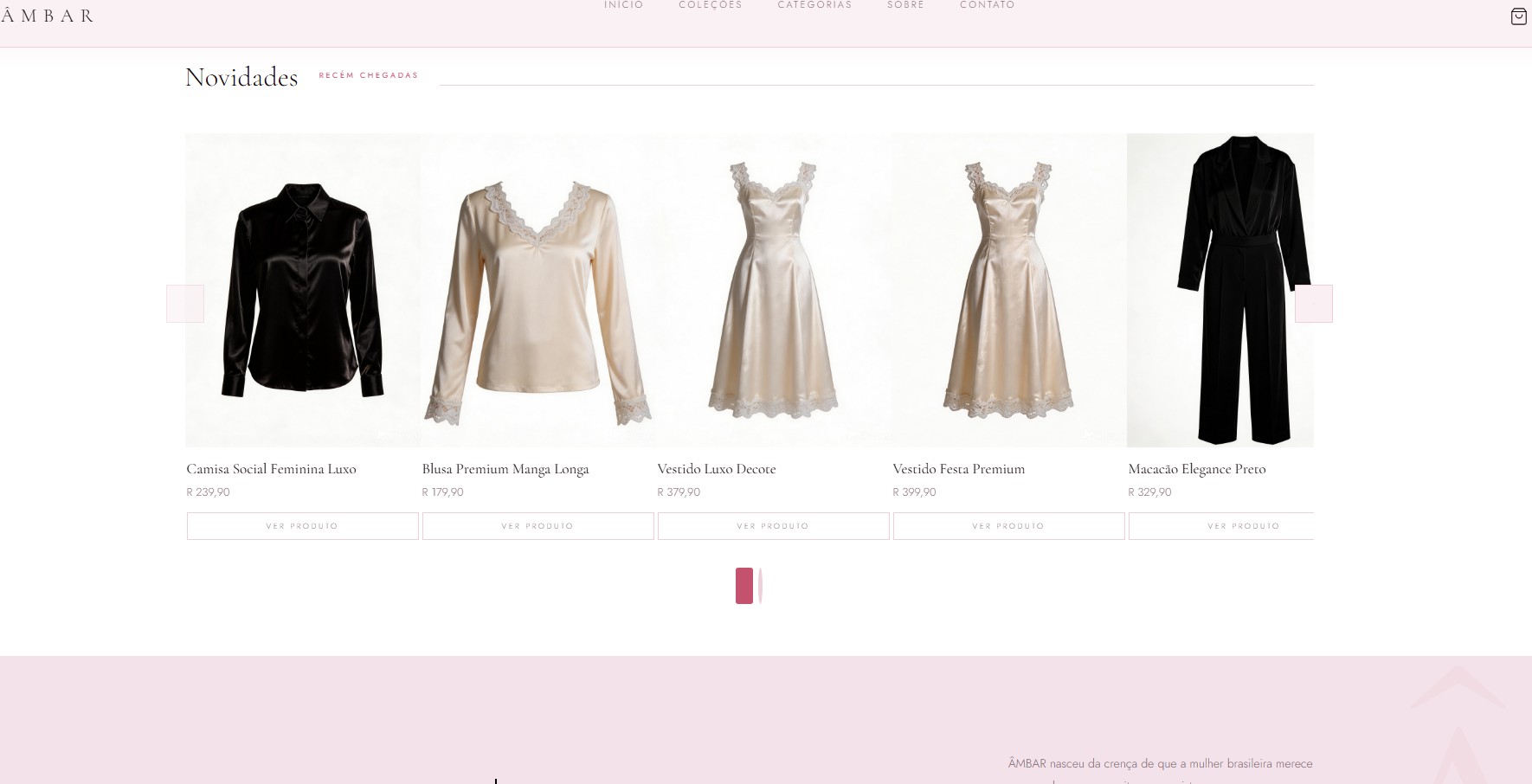Go to the second carousel page indicator
The width and height of the screenshot is (1532, 784).
[x=760, y=586]
